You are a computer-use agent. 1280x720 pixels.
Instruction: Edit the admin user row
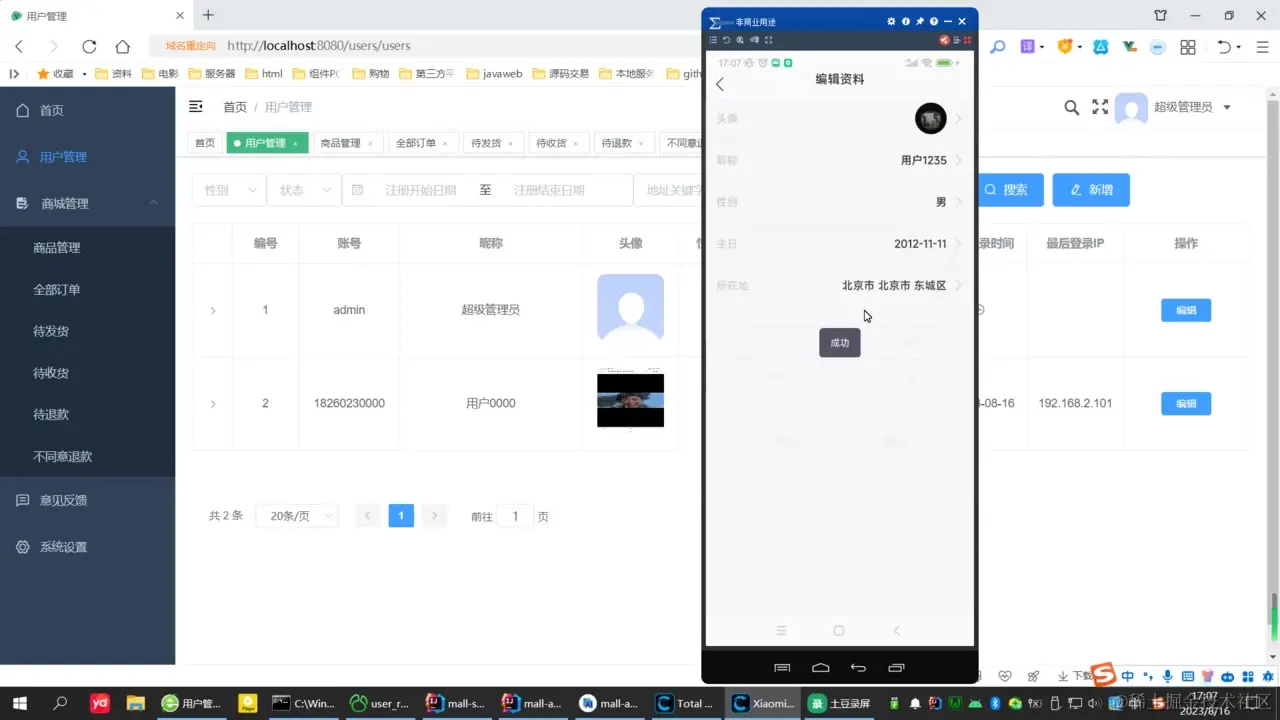1186,311
